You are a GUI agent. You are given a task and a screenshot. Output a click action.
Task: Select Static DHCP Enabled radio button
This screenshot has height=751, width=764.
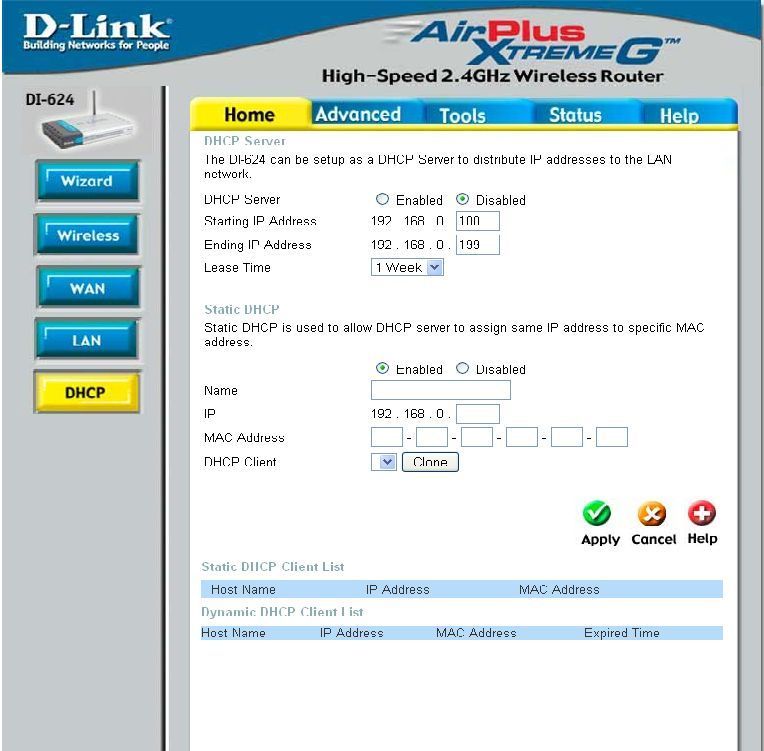(x=382, y=368)
